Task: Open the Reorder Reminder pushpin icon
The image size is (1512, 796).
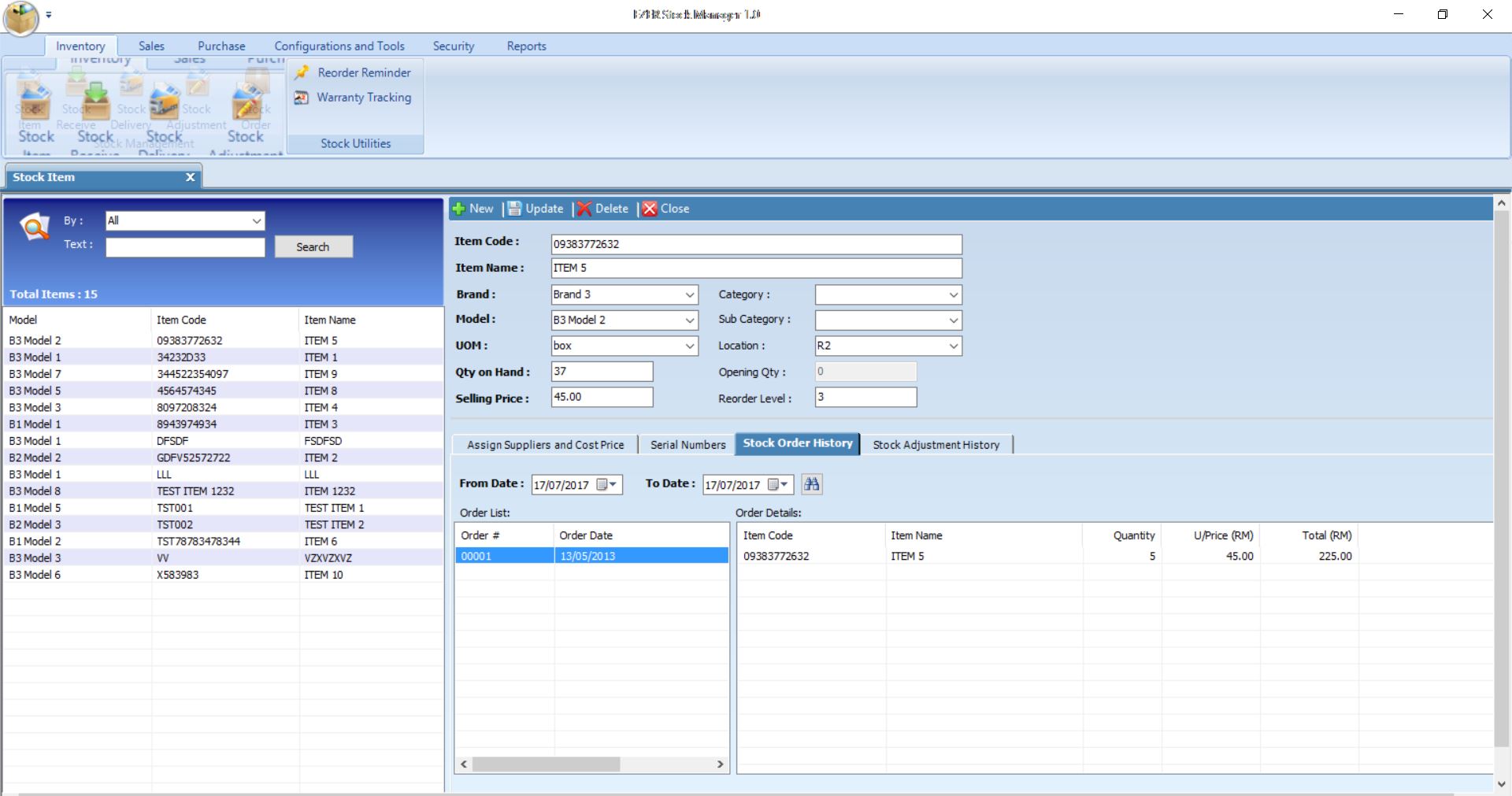Action: point(301,72)
